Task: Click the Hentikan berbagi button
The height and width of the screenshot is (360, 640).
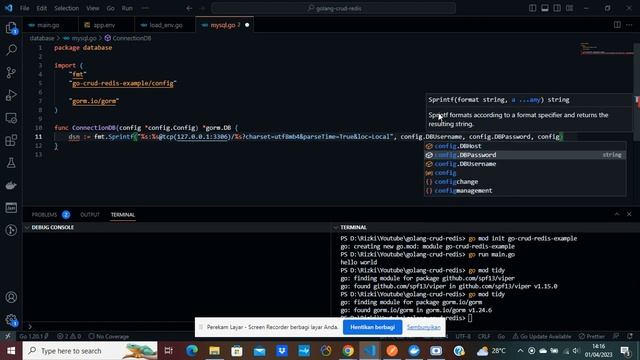Action: tap(372, 327)
